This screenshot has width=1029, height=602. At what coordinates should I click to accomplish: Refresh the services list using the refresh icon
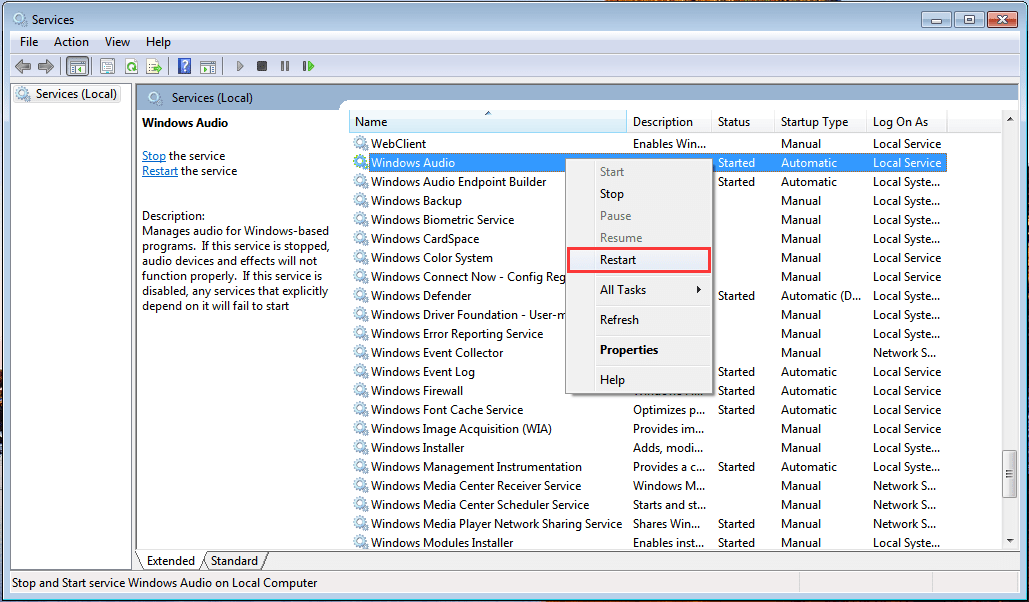coord(131,66)
